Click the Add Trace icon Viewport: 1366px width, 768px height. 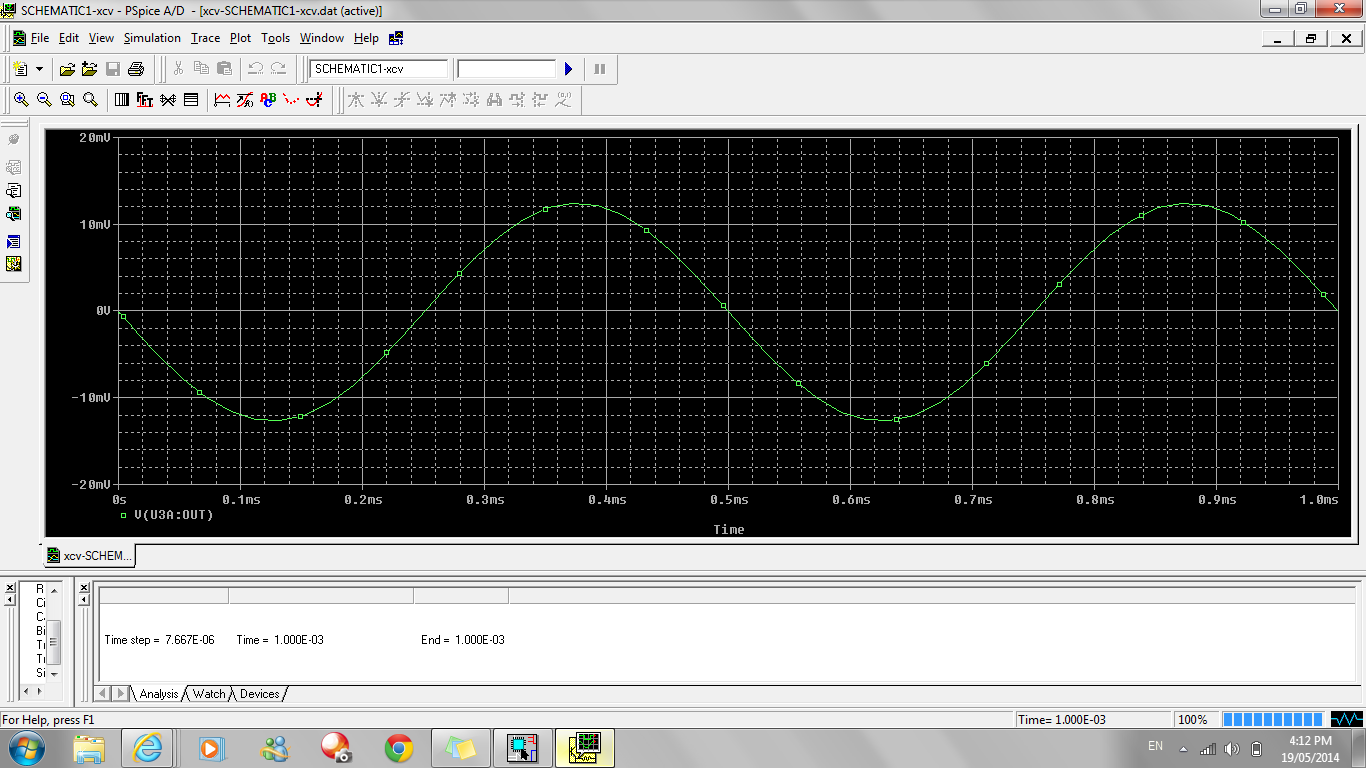coord(222,100)
